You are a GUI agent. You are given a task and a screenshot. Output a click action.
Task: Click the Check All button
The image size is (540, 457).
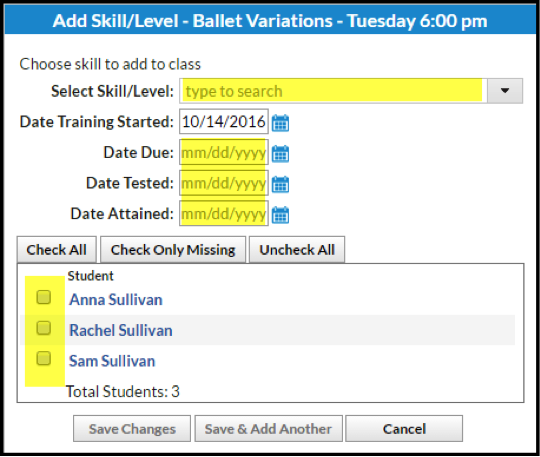point(57,250)
